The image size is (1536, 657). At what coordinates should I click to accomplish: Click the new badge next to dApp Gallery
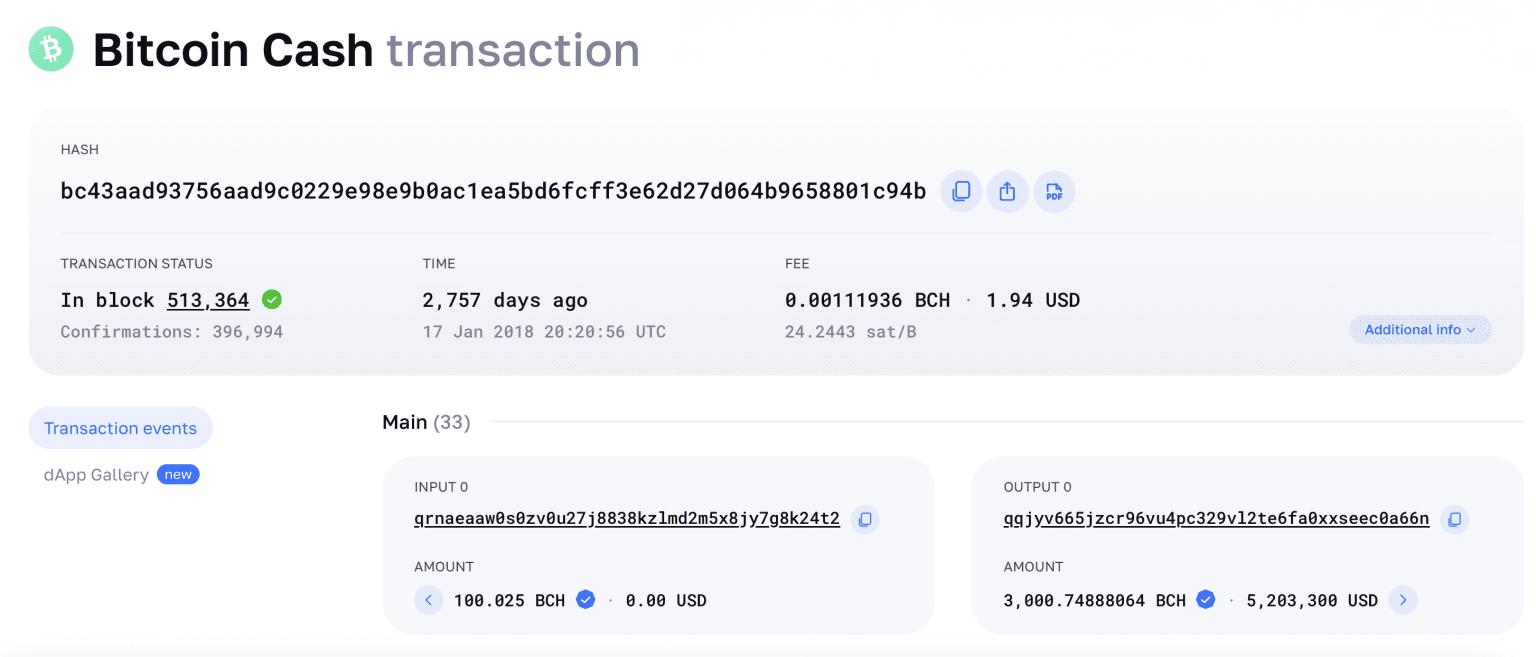click(178, 475)
